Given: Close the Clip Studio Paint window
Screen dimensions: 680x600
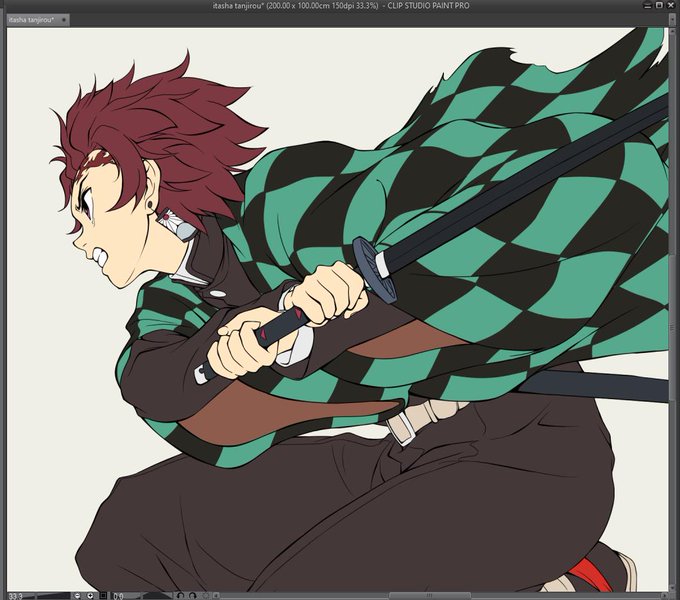Looking at the screenshot, I should (671, 5).
